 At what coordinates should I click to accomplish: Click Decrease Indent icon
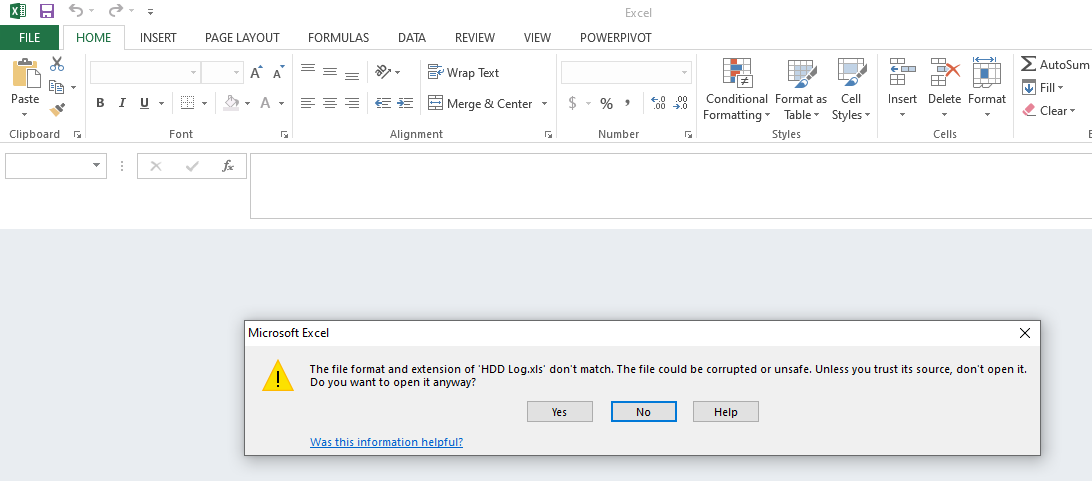(383, 103)
